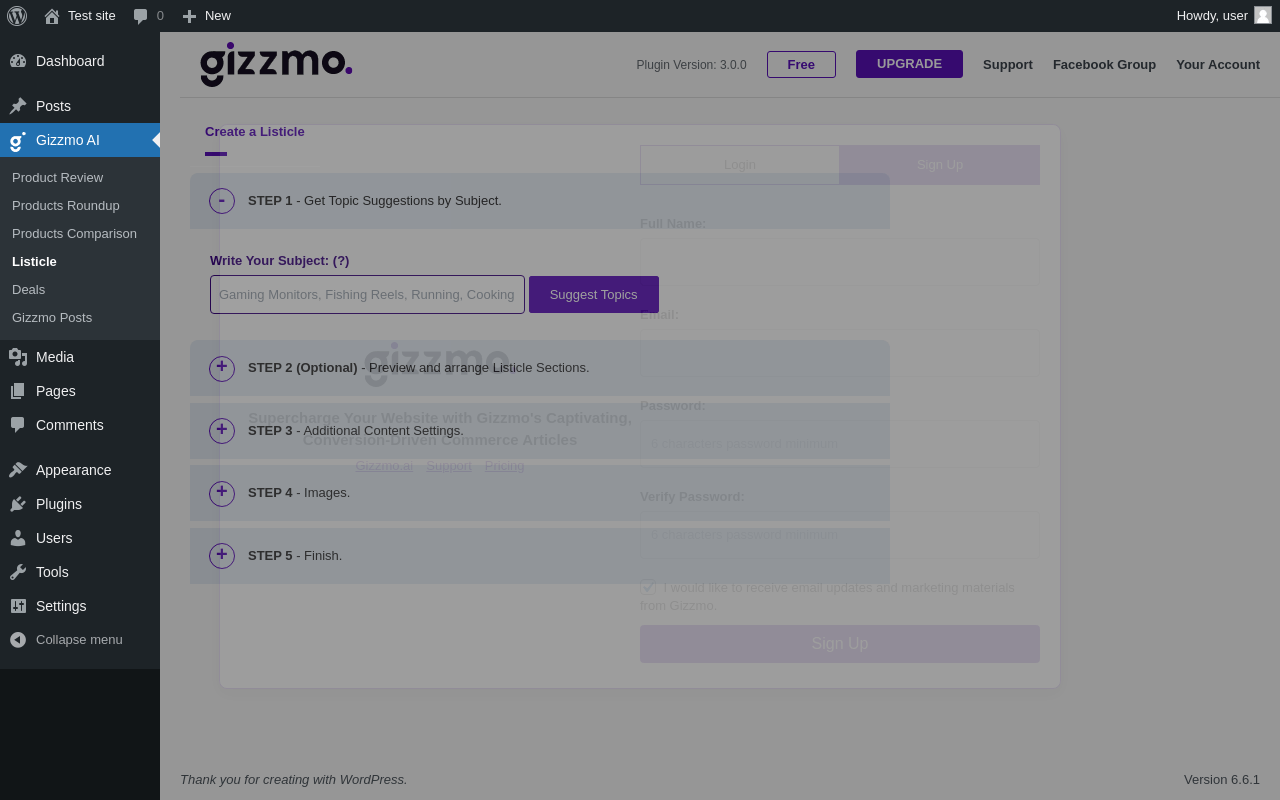Open the Support link in the header
1280x800 pixels.
[x=1008, y=65]
